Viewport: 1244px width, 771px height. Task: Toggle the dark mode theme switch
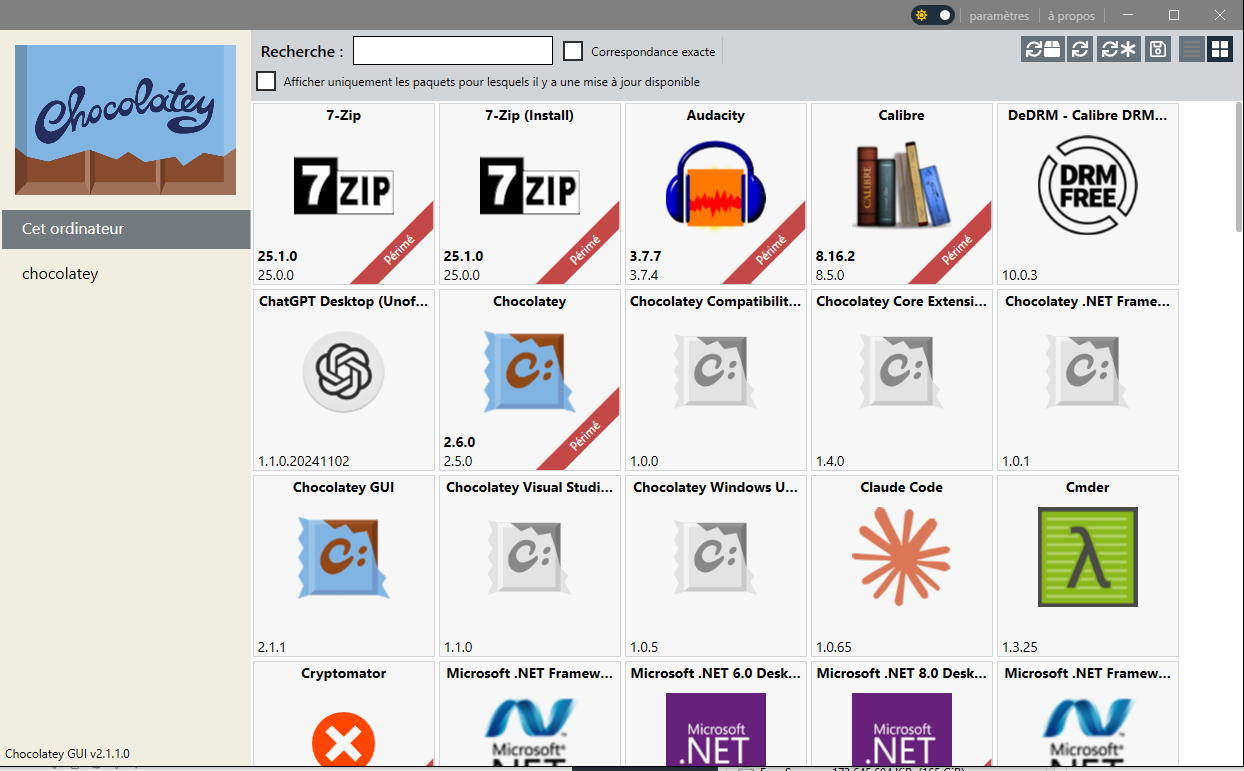[x=932, y=15]
